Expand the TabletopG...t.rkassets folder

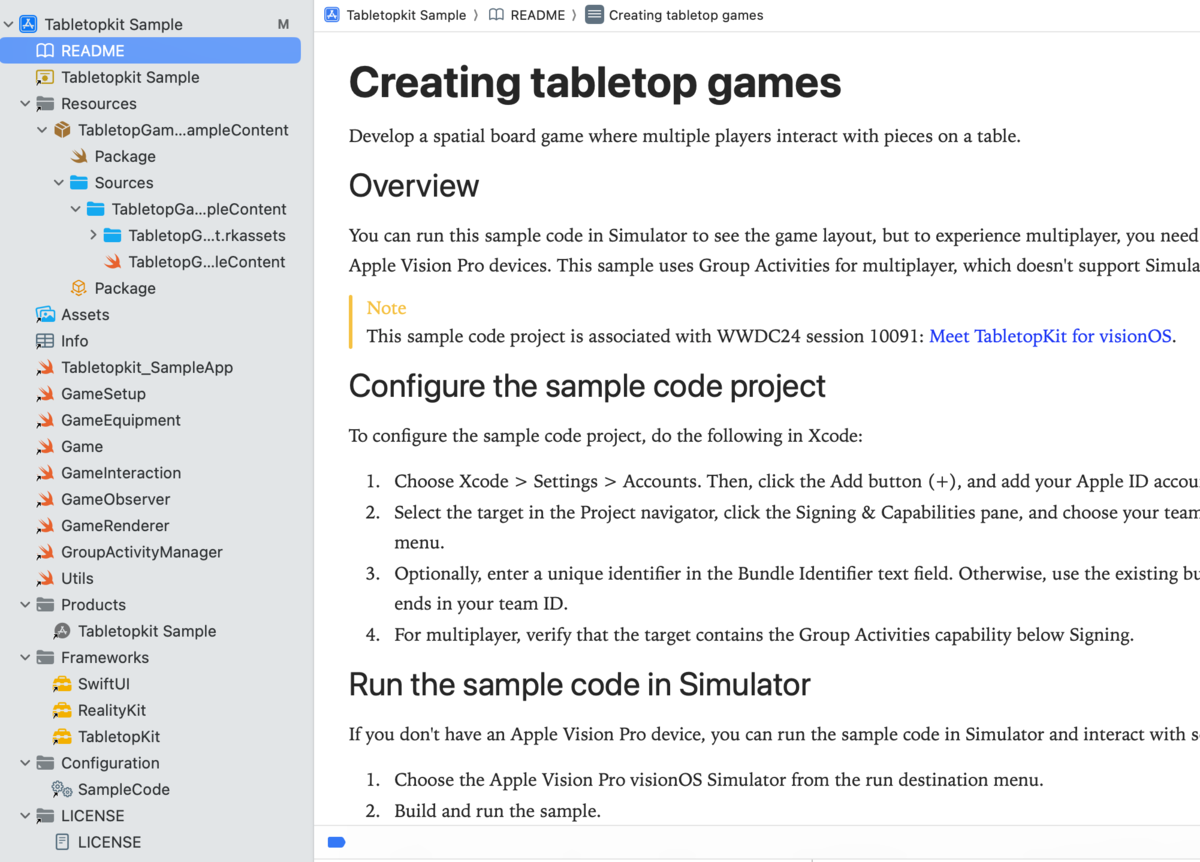pyautogui.click(x=93, y=236)
